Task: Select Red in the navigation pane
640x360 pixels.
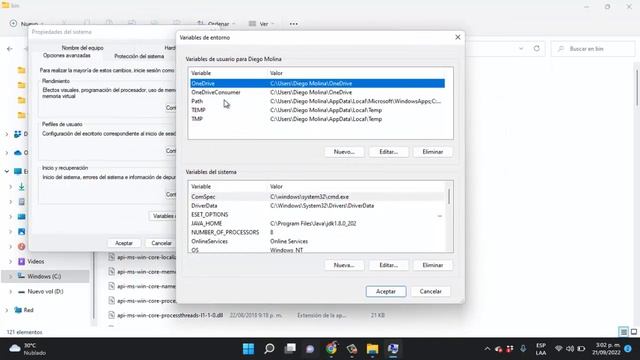Action: [28, 310]
